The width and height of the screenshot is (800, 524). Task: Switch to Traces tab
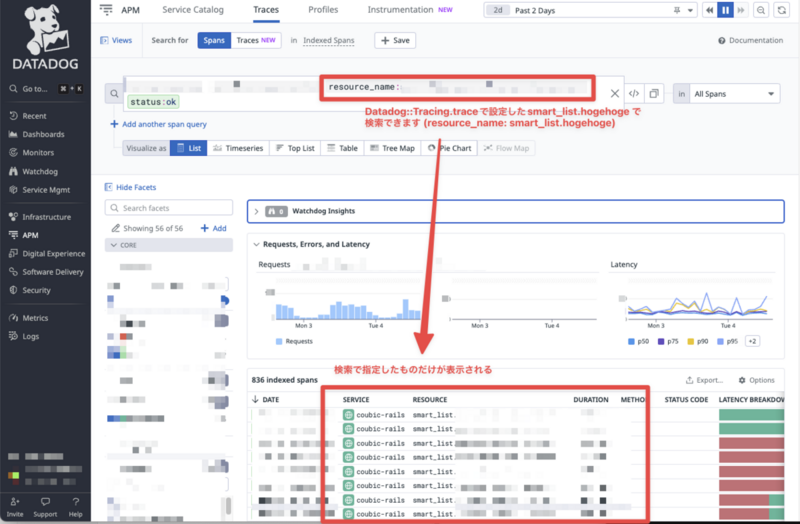click(x=266, y=10)
